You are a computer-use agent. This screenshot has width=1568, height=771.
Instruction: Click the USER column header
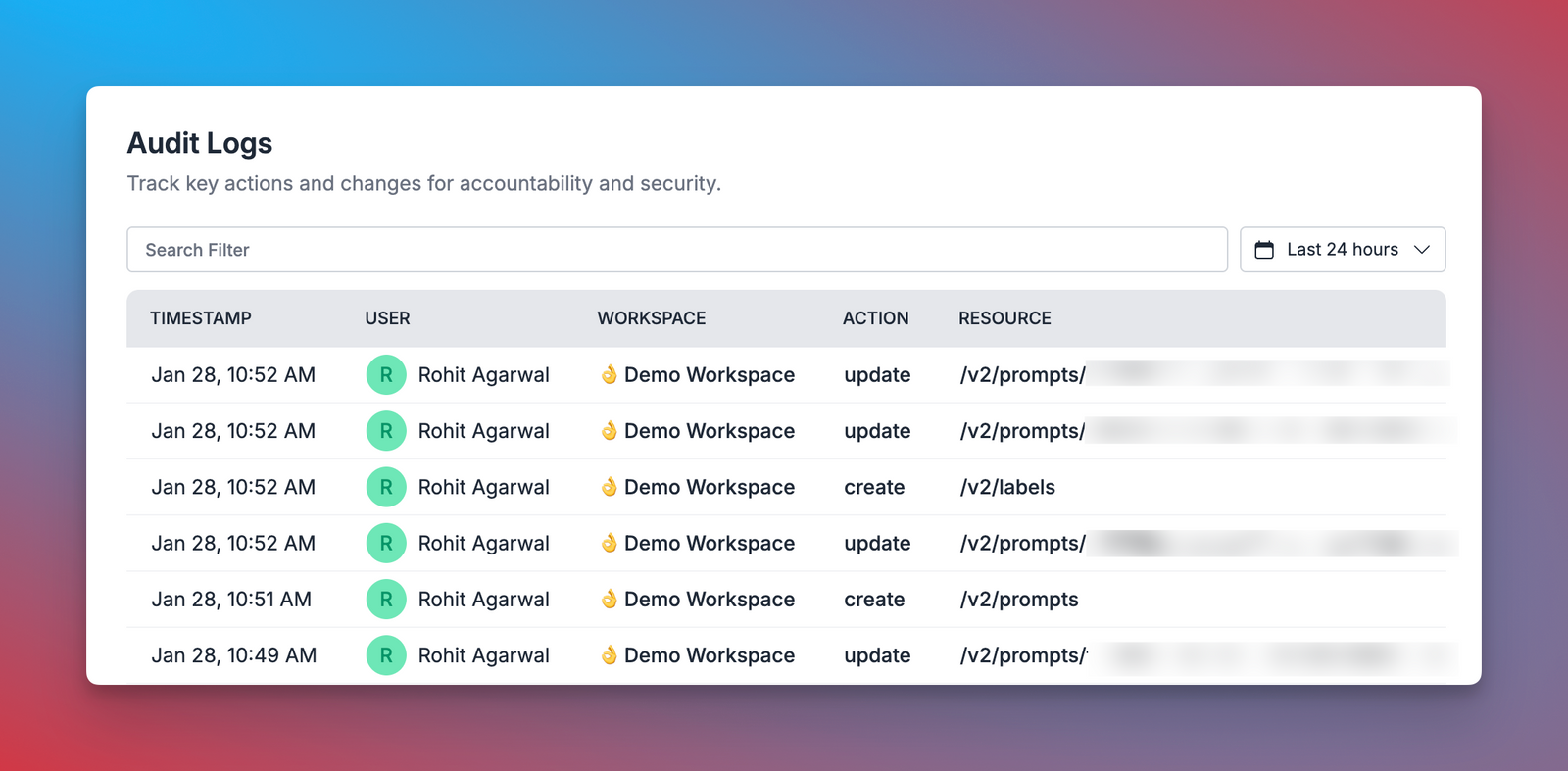click(387, 318)
